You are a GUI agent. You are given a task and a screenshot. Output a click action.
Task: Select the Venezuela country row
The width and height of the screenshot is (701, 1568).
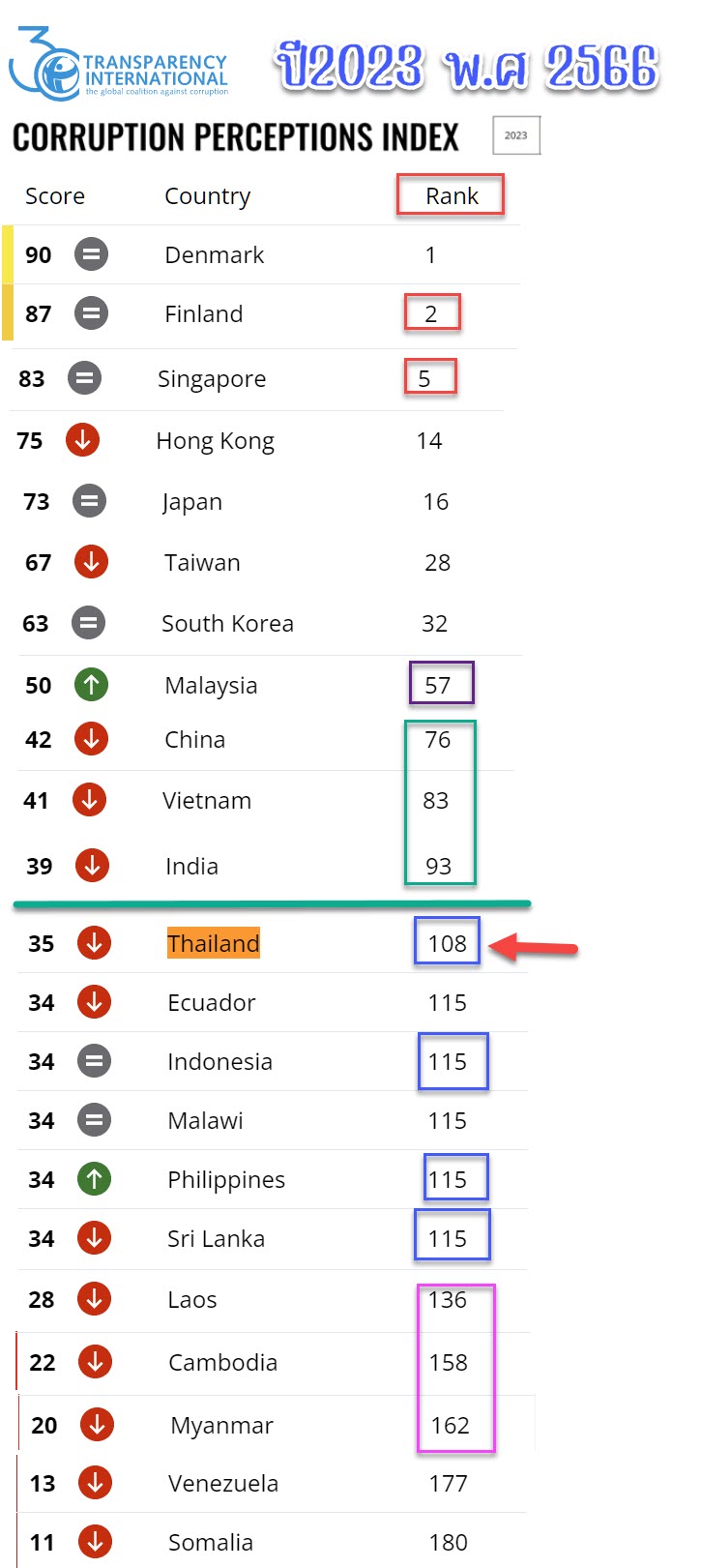coord(274,1483)
